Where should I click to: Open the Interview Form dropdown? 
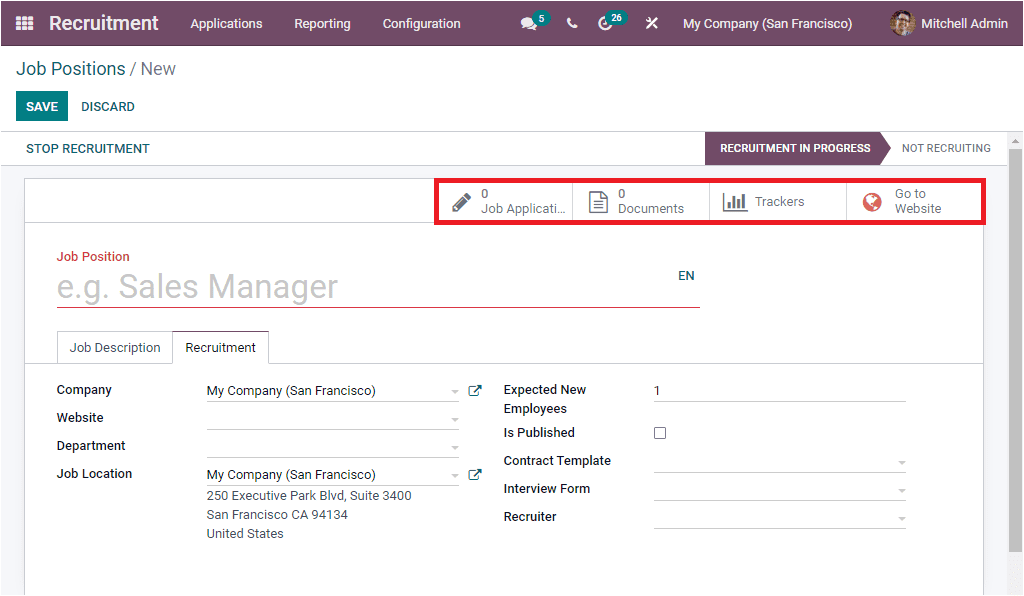pyautogui.click(x=901, y=488)
